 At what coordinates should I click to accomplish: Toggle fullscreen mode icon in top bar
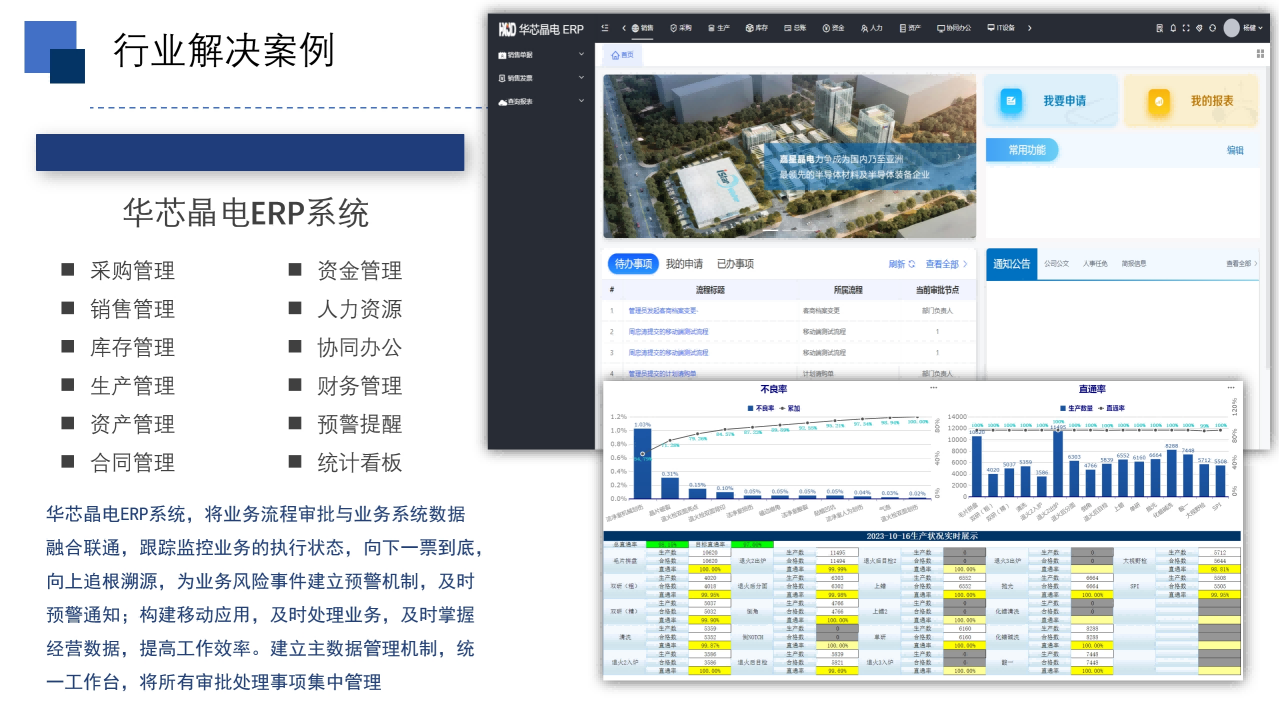point(1186,29)
